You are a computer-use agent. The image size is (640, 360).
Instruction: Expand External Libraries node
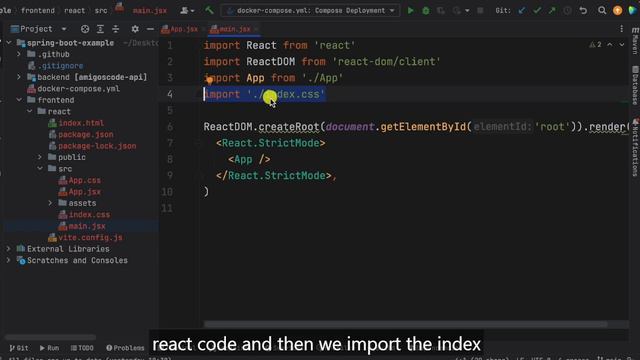tap(8, 249)
